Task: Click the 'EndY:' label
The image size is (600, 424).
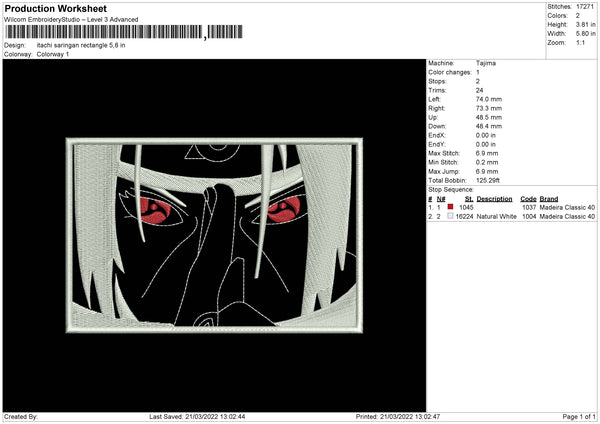Action: pyautogui.click(x=437, y=145)
